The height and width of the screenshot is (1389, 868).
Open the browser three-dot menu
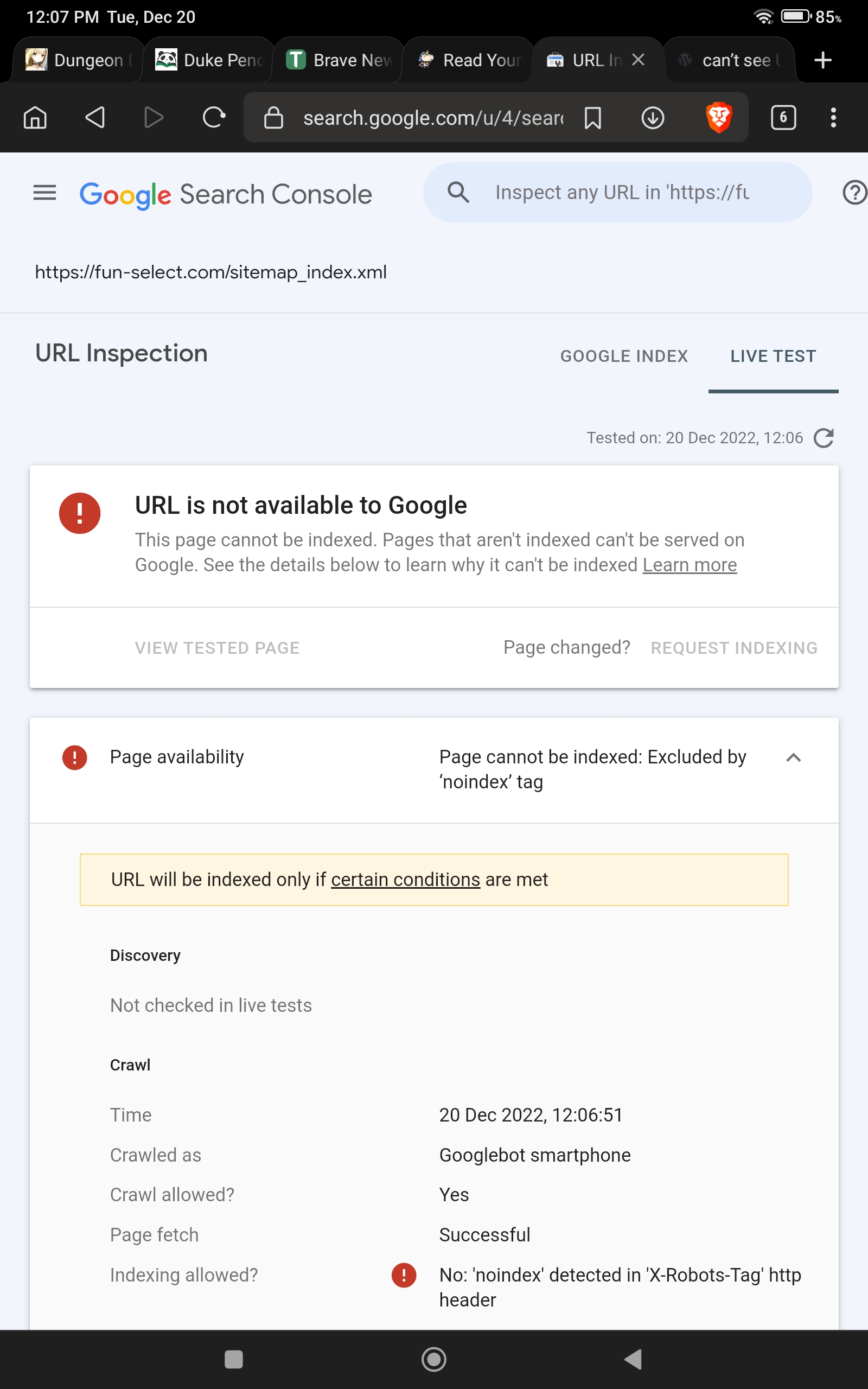click(x=833, y=118)
